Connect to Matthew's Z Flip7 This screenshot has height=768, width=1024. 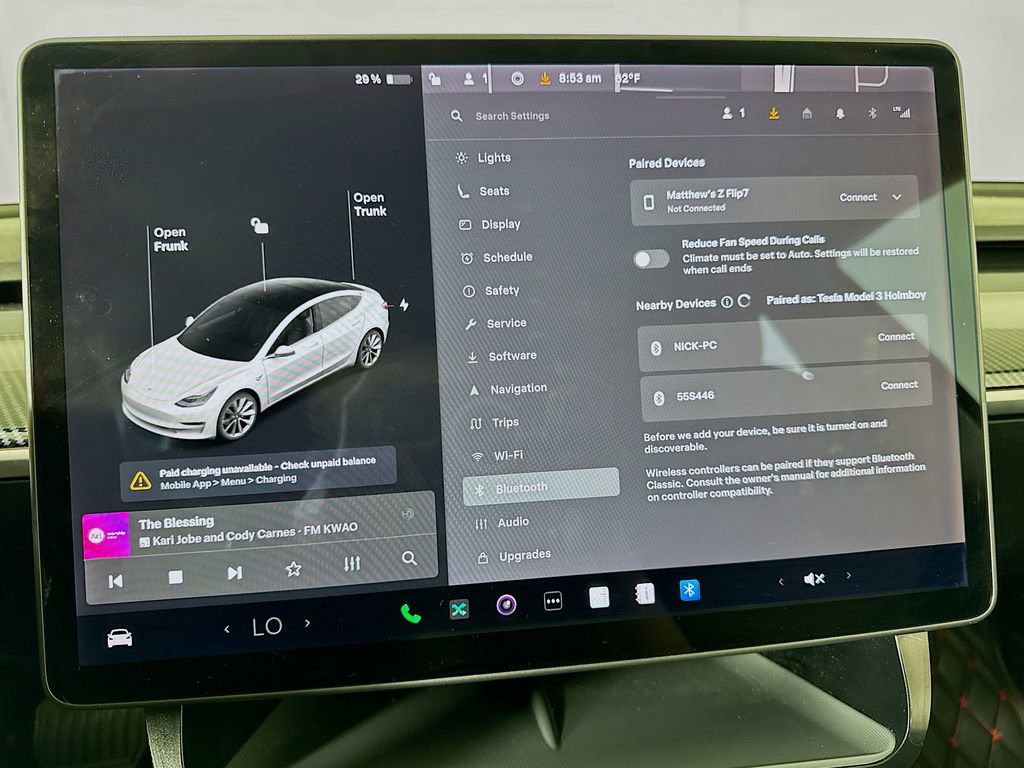click(857, 197)
